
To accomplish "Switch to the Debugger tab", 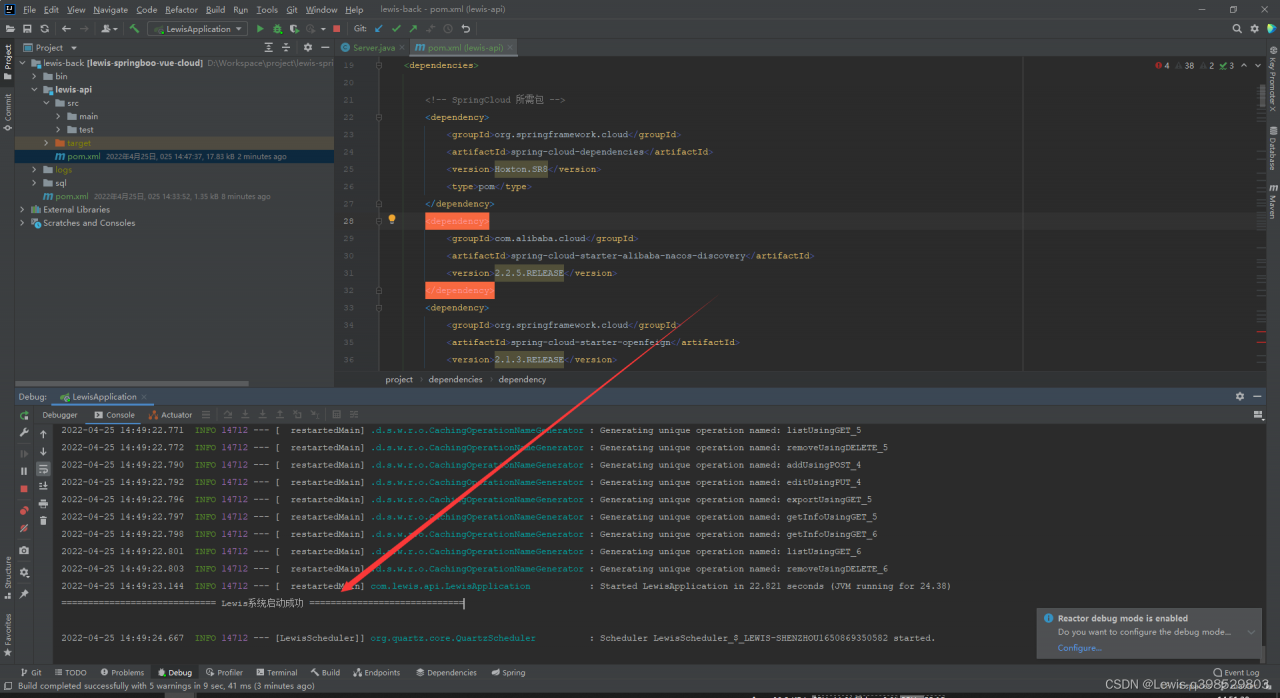I will [59, 415].
